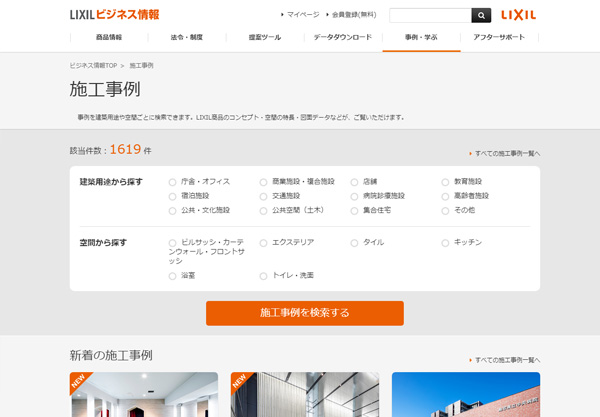This screenshot has height=417, width=600.
Task: Select the 商業施設・複合施設 radio option
Action: [x=264, y=182]
